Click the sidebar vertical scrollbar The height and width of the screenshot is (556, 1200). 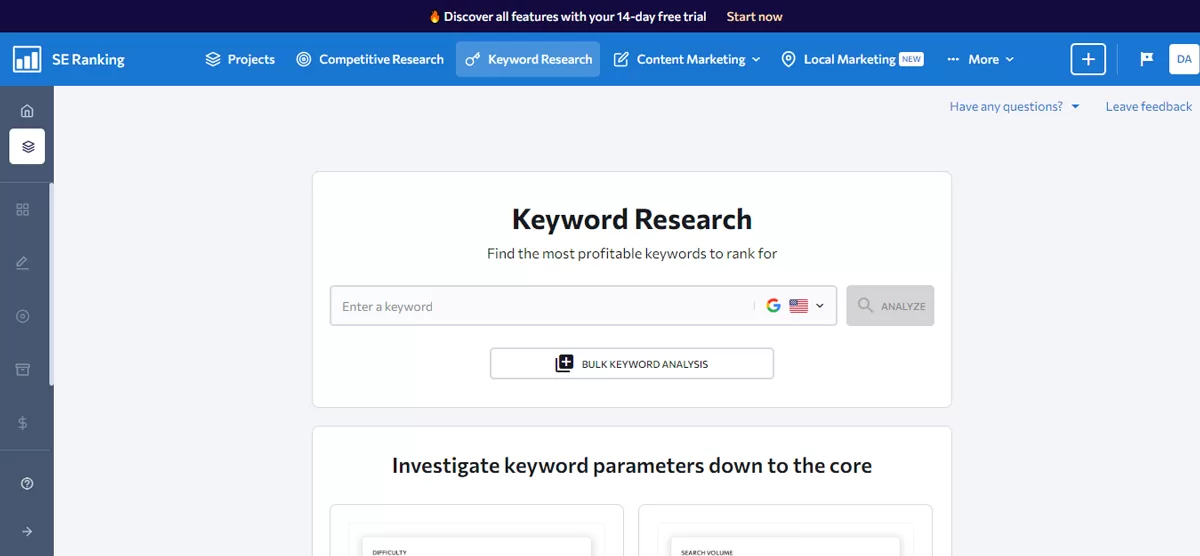(52, 283)
